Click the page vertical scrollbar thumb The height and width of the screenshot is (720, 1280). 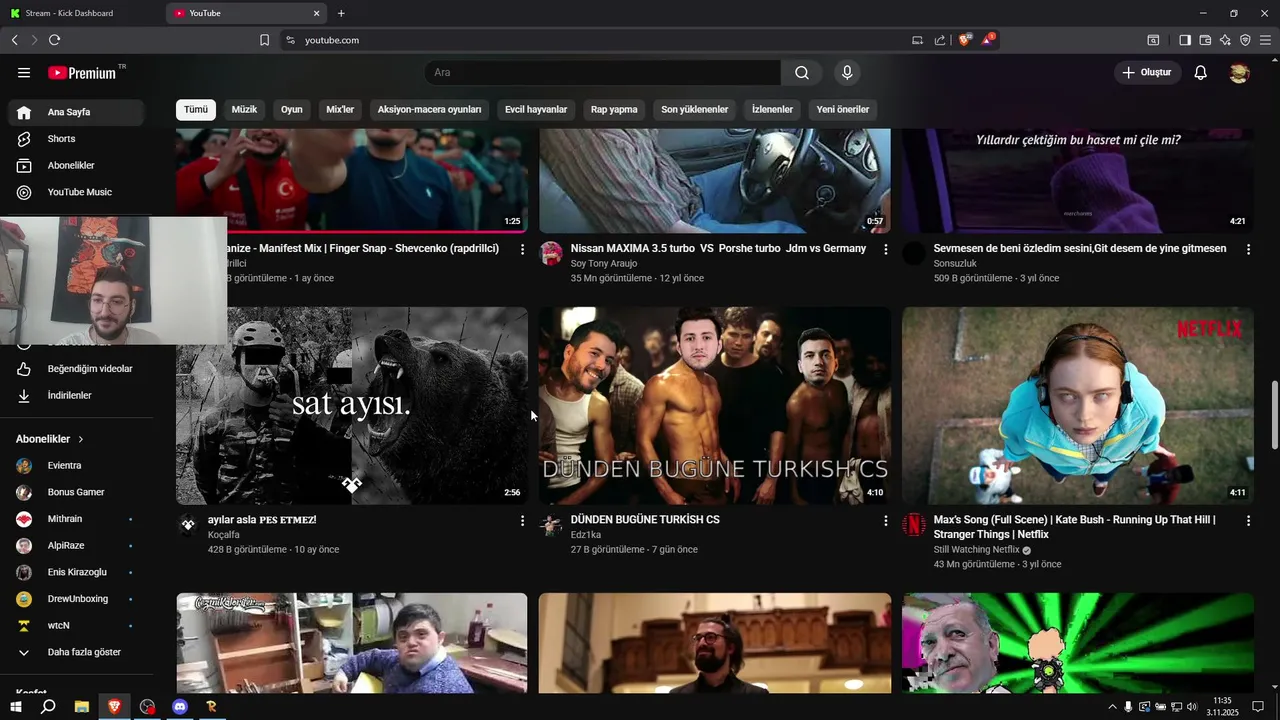(x=1273, y=415)
